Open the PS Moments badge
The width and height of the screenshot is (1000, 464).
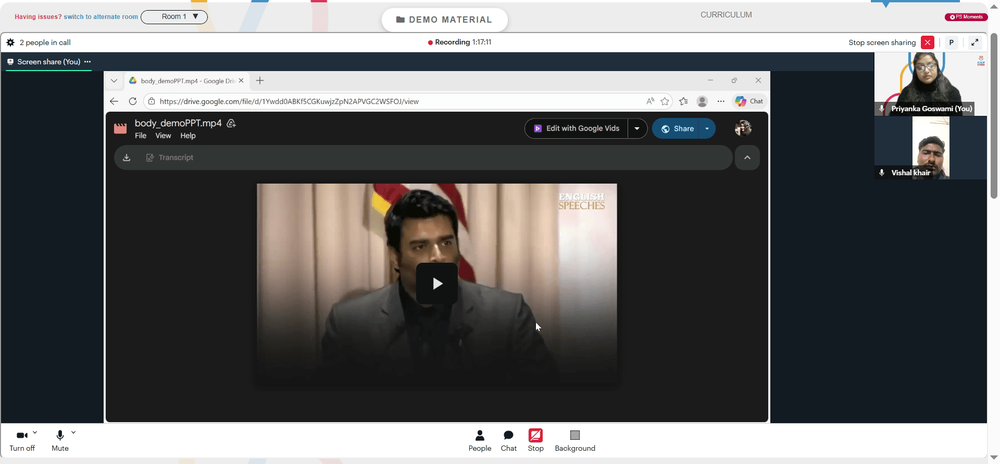[966, 17]
